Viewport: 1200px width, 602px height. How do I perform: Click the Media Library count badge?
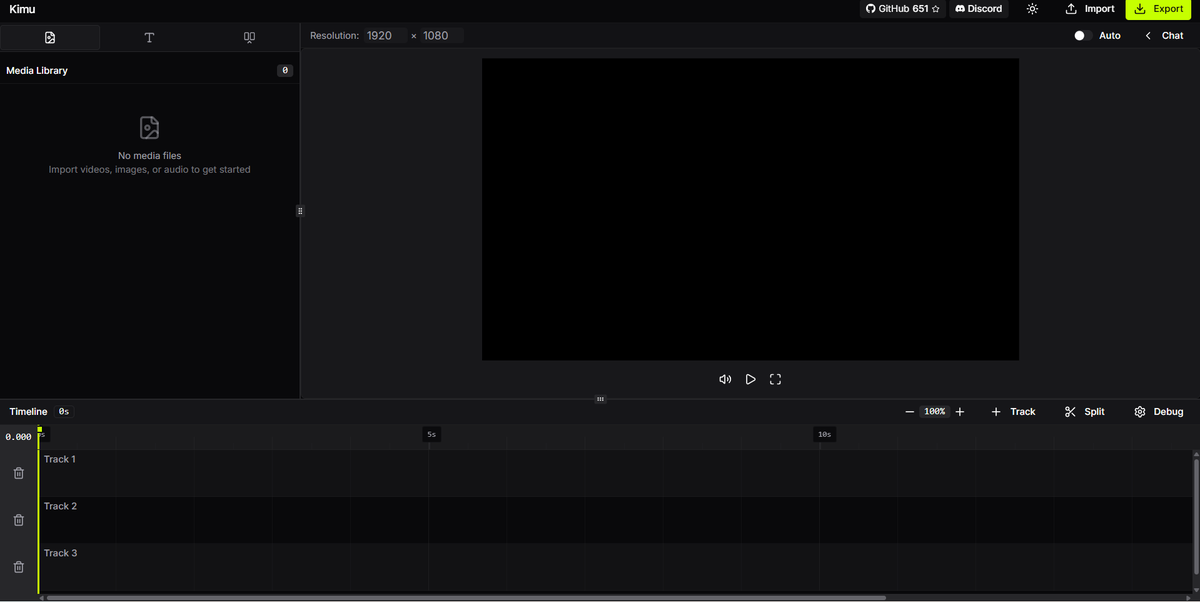coord(285,71)
